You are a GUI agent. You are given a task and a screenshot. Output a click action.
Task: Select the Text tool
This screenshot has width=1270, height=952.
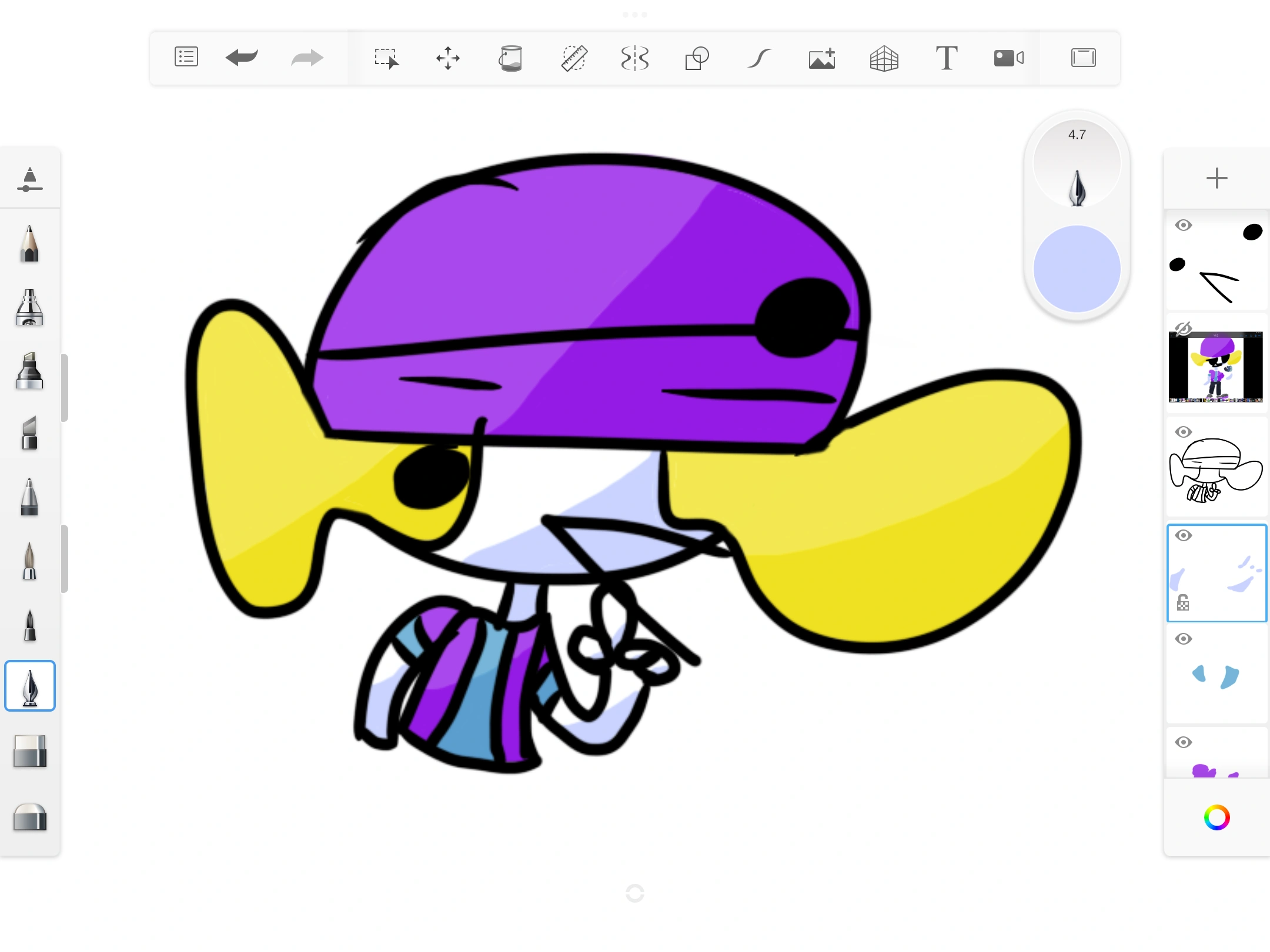coord(946,58)
